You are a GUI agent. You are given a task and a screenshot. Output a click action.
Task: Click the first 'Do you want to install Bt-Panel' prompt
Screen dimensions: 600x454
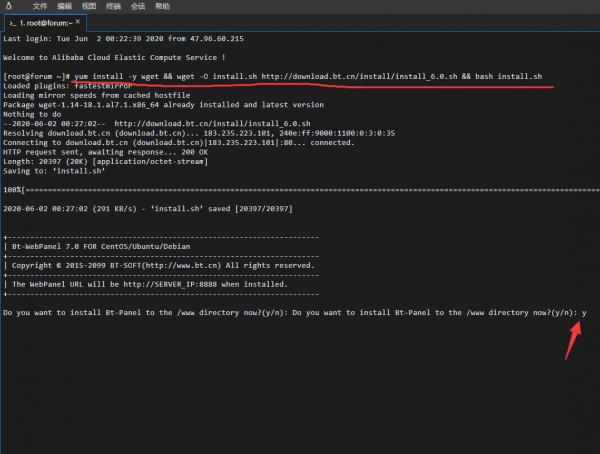click(146, 313)
